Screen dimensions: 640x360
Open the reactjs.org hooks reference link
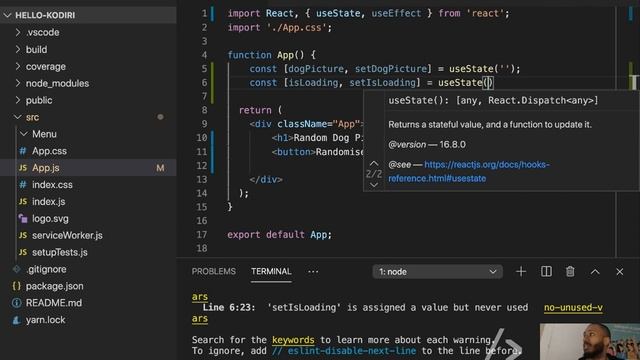[469, 171]
